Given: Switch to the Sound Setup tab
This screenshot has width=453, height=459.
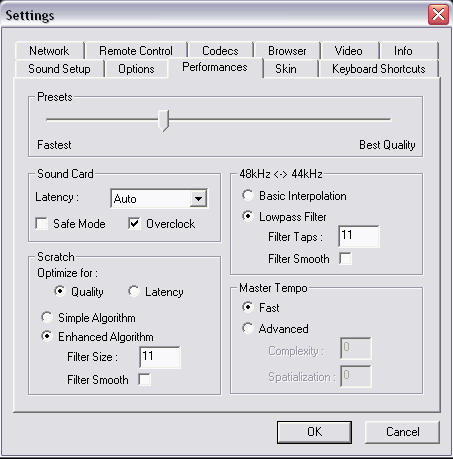Looking at the screenshot, I should tap(59, 69).
